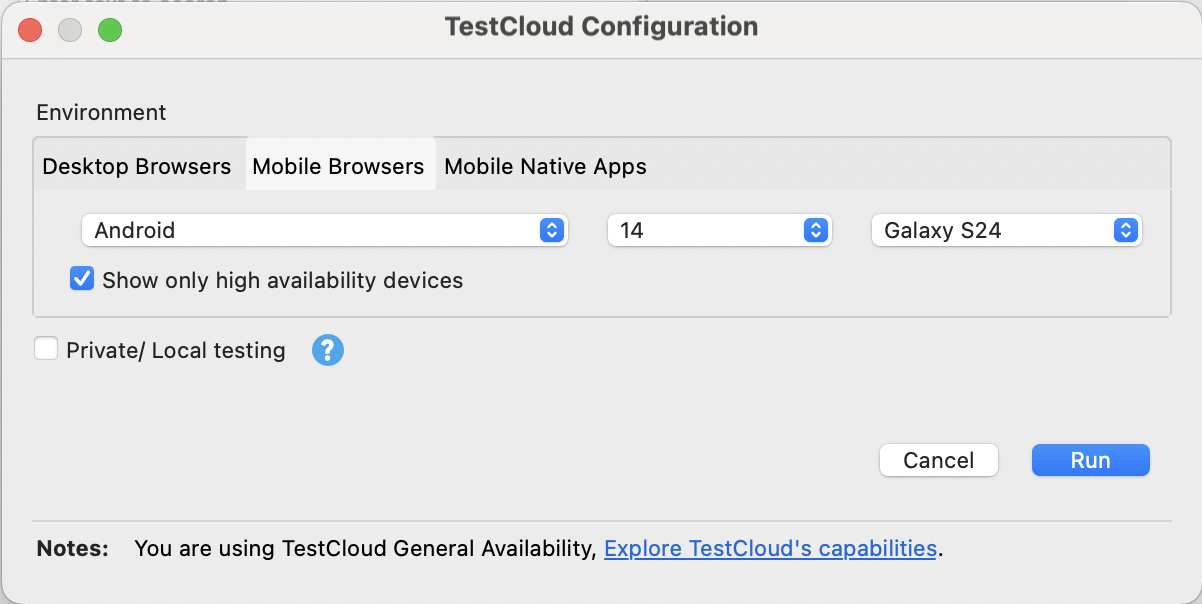Image resolution: width=1202 pixels, height=604 pixels.
Task: Click the Cancel button
Action: pyautogui.click(x=938, y=460)
